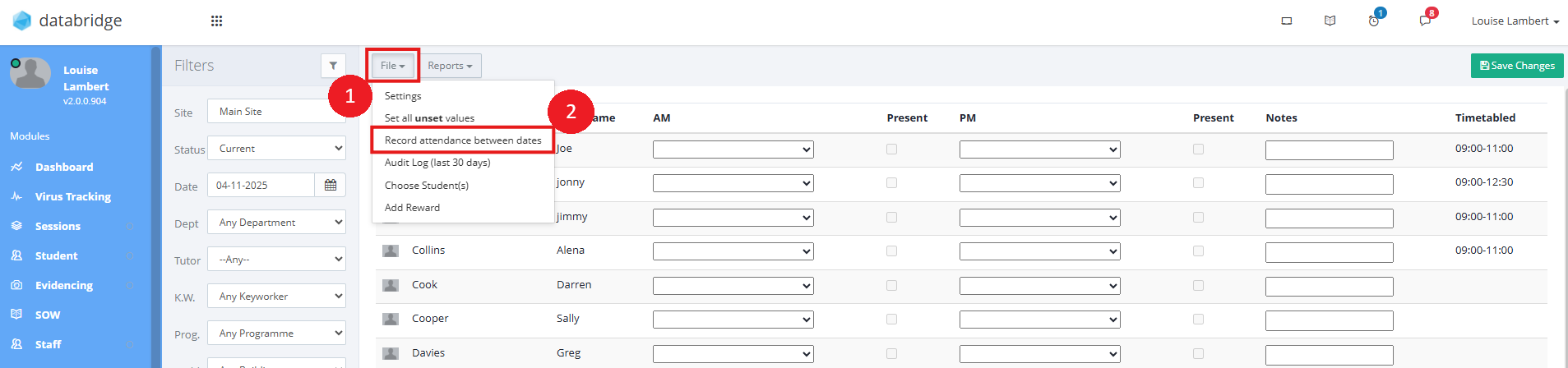Click the screen icon in top bar

[x=1287, y=21]
